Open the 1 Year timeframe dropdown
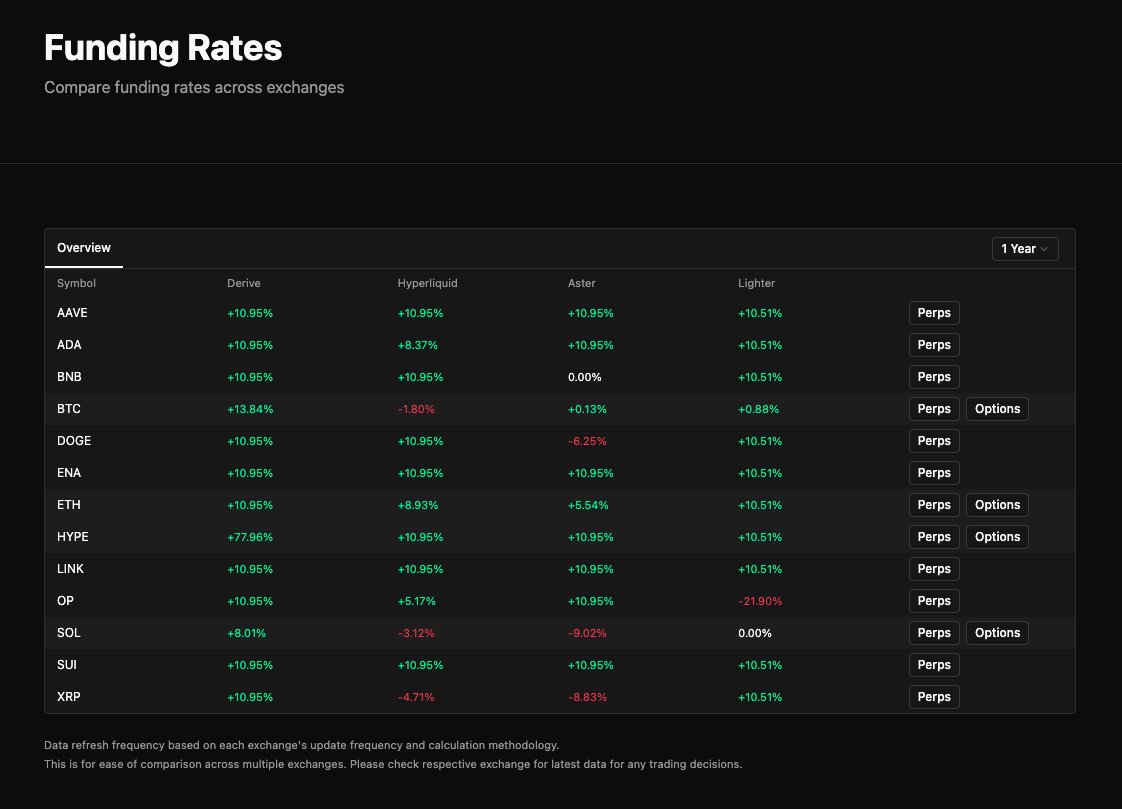 pos(1025,249)
